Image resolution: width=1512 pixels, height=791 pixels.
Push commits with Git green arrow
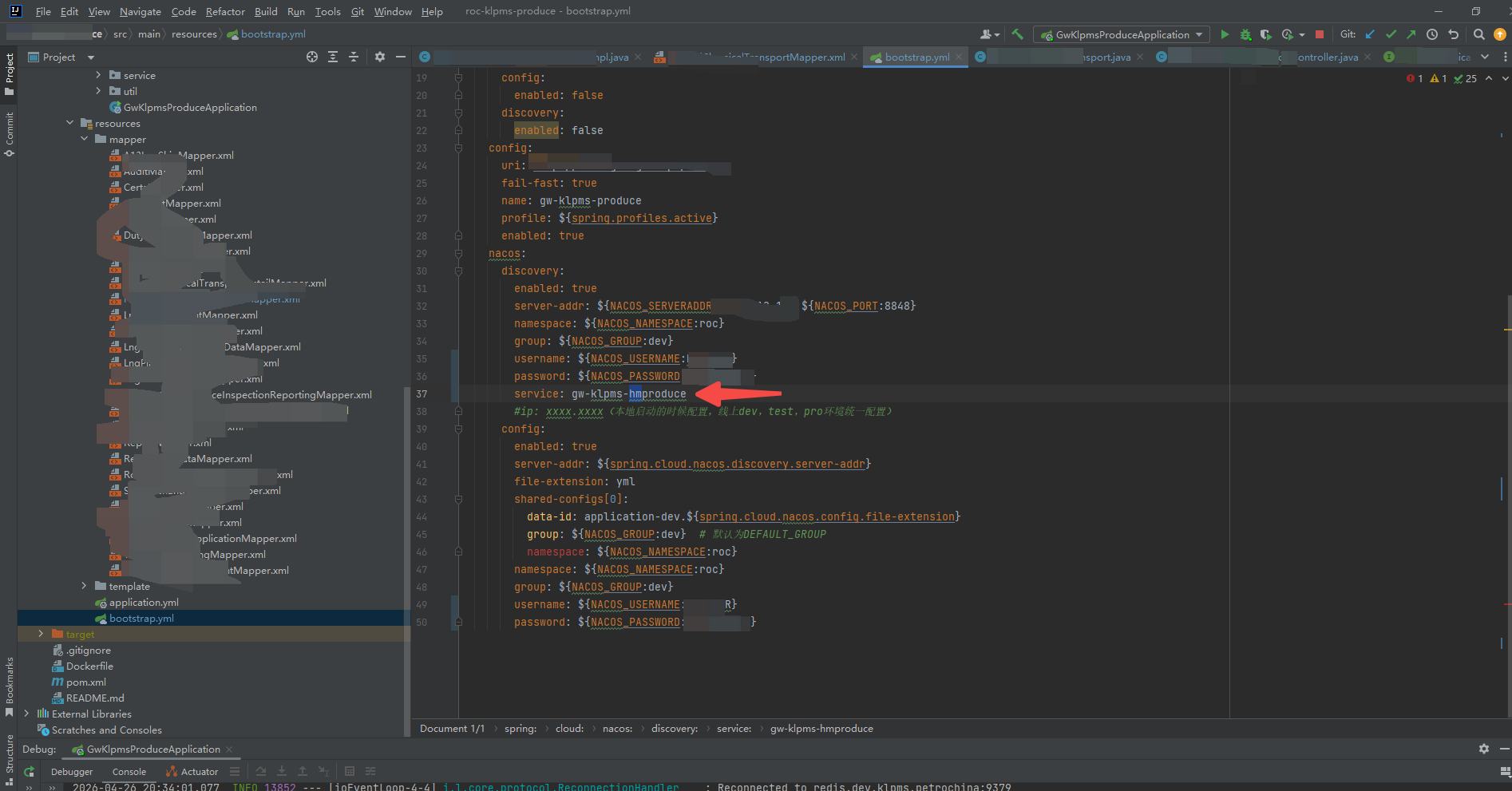[1411, 34]
